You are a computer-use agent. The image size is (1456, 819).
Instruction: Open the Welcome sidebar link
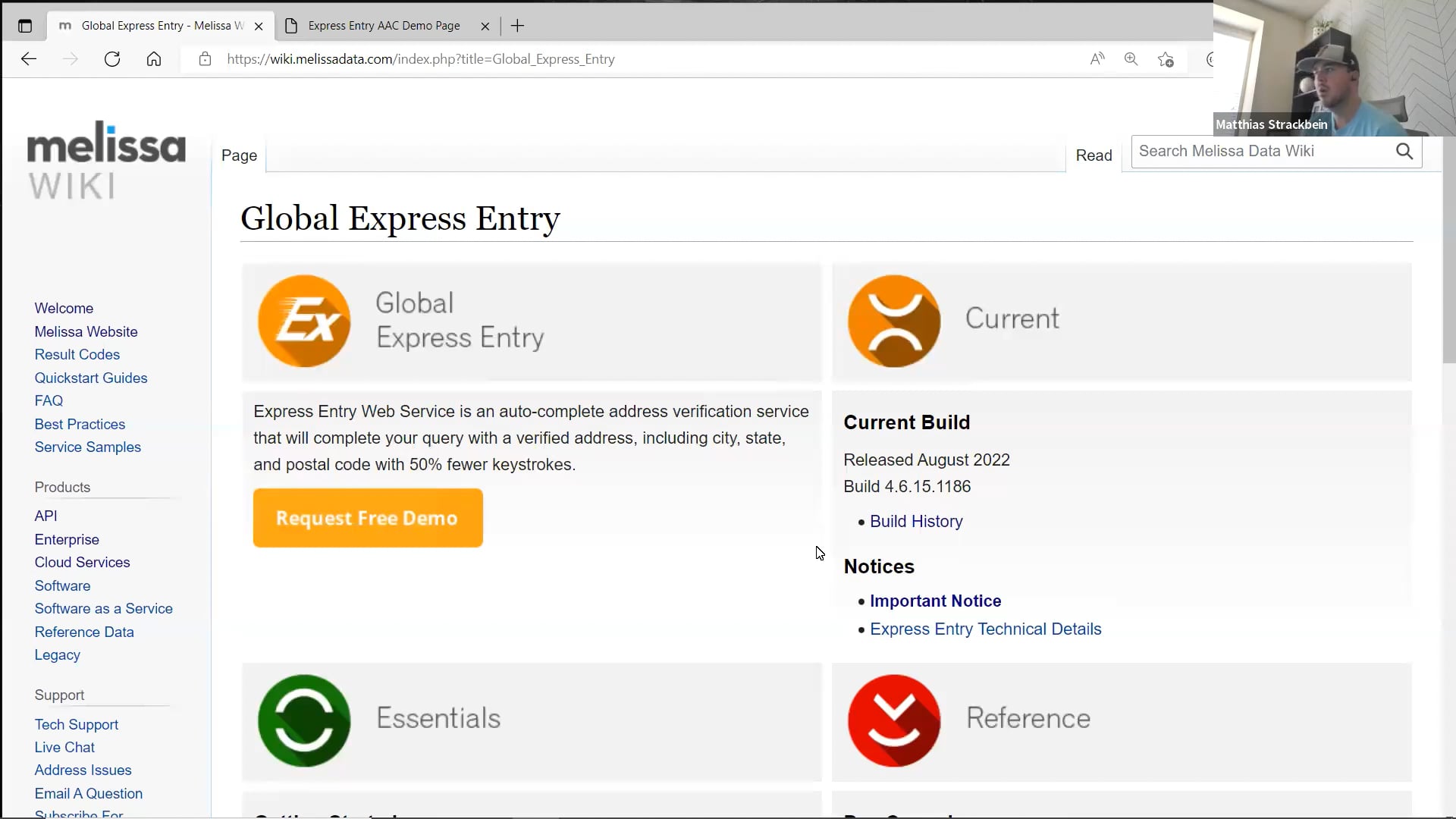click(x=64, y=309)
